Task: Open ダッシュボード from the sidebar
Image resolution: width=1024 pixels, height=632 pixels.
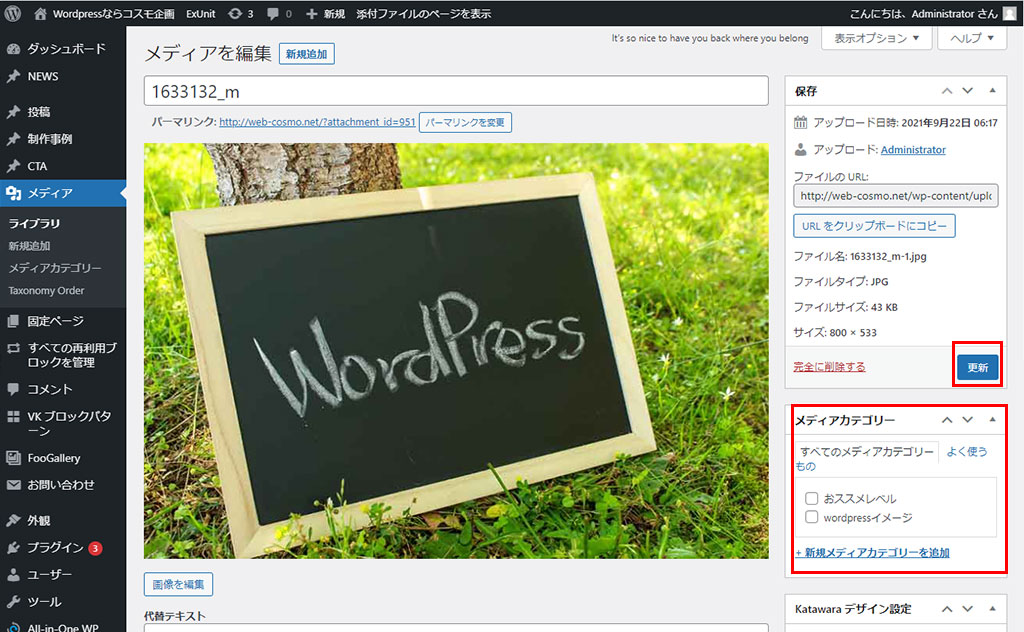Action: click(65, 48)
